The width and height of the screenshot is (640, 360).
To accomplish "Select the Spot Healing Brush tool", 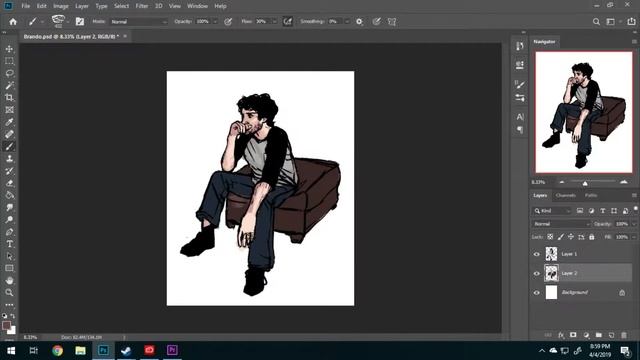I will [x=9, y=134].
